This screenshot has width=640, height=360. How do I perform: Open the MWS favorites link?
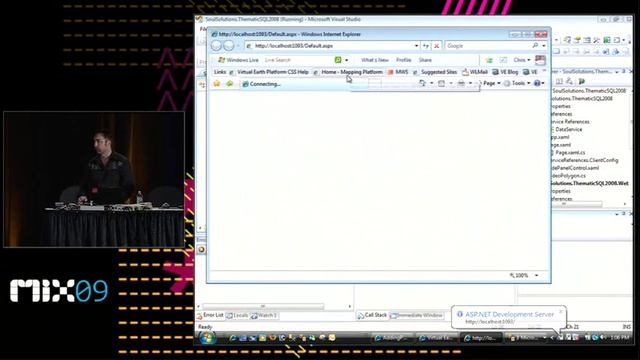pyautogui.click(x=398, y=72)
